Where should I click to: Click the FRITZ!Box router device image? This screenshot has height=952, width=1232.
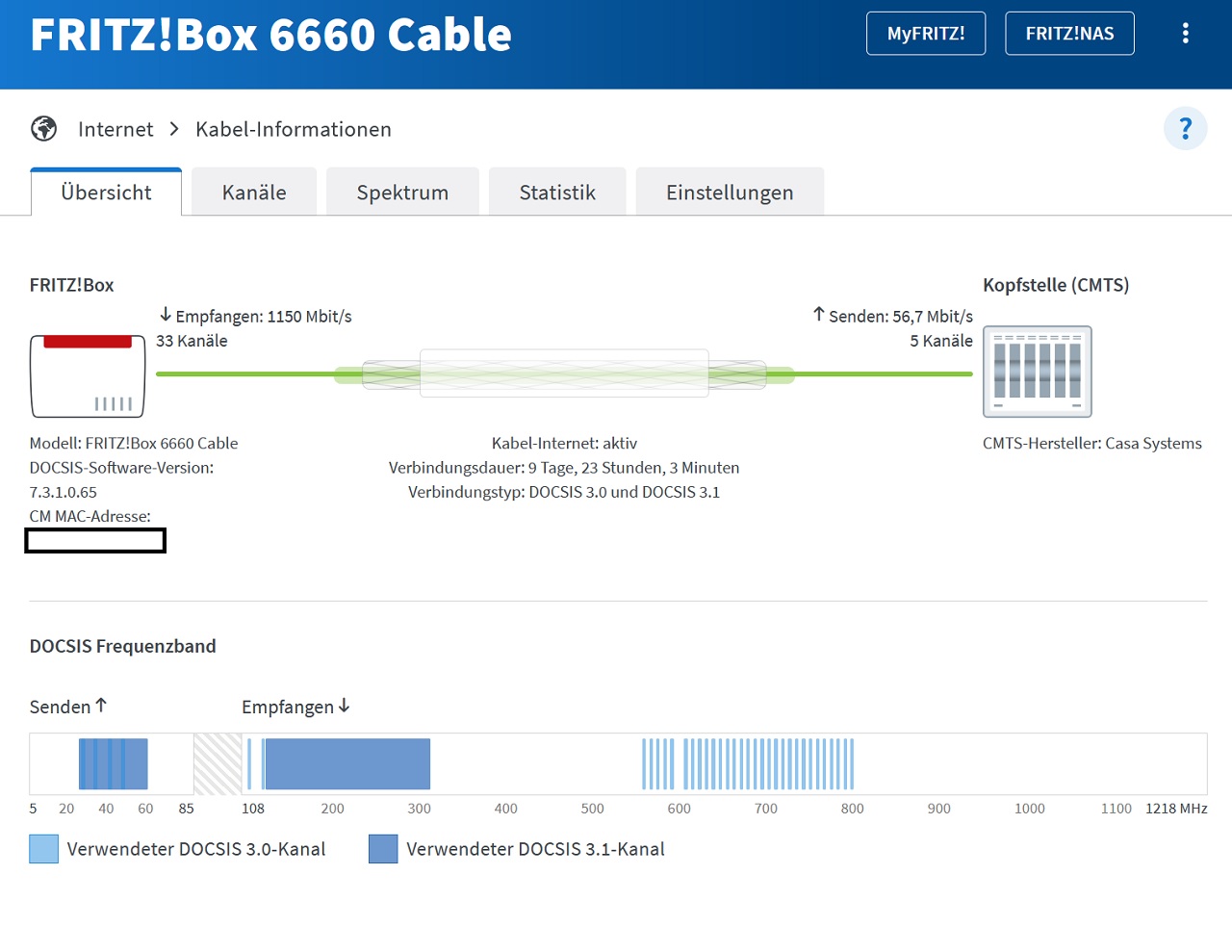(88, 375)
